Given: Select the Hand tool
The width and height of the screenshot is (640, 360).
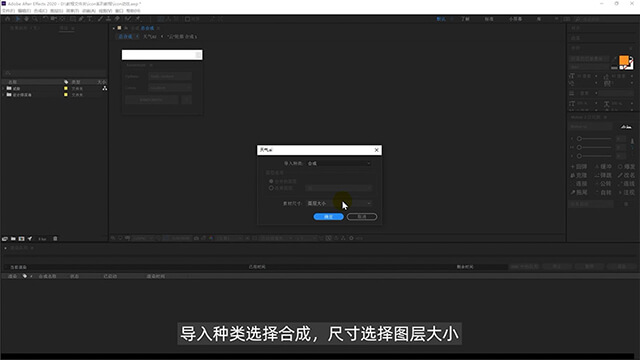Looking at the screenshot, I should coord(27,19).
